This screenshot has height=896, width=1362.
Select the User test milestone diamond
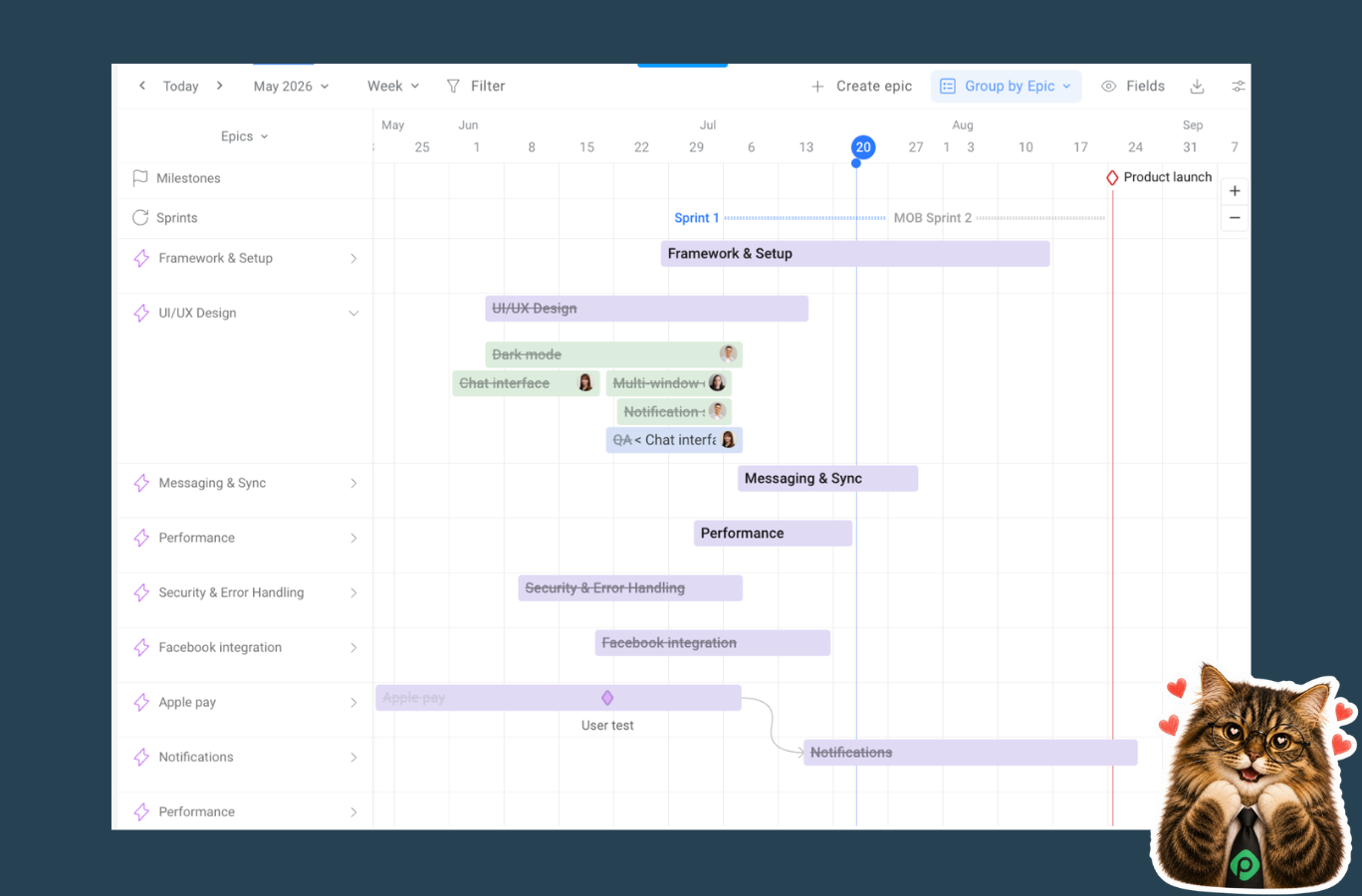click(607, 698)
